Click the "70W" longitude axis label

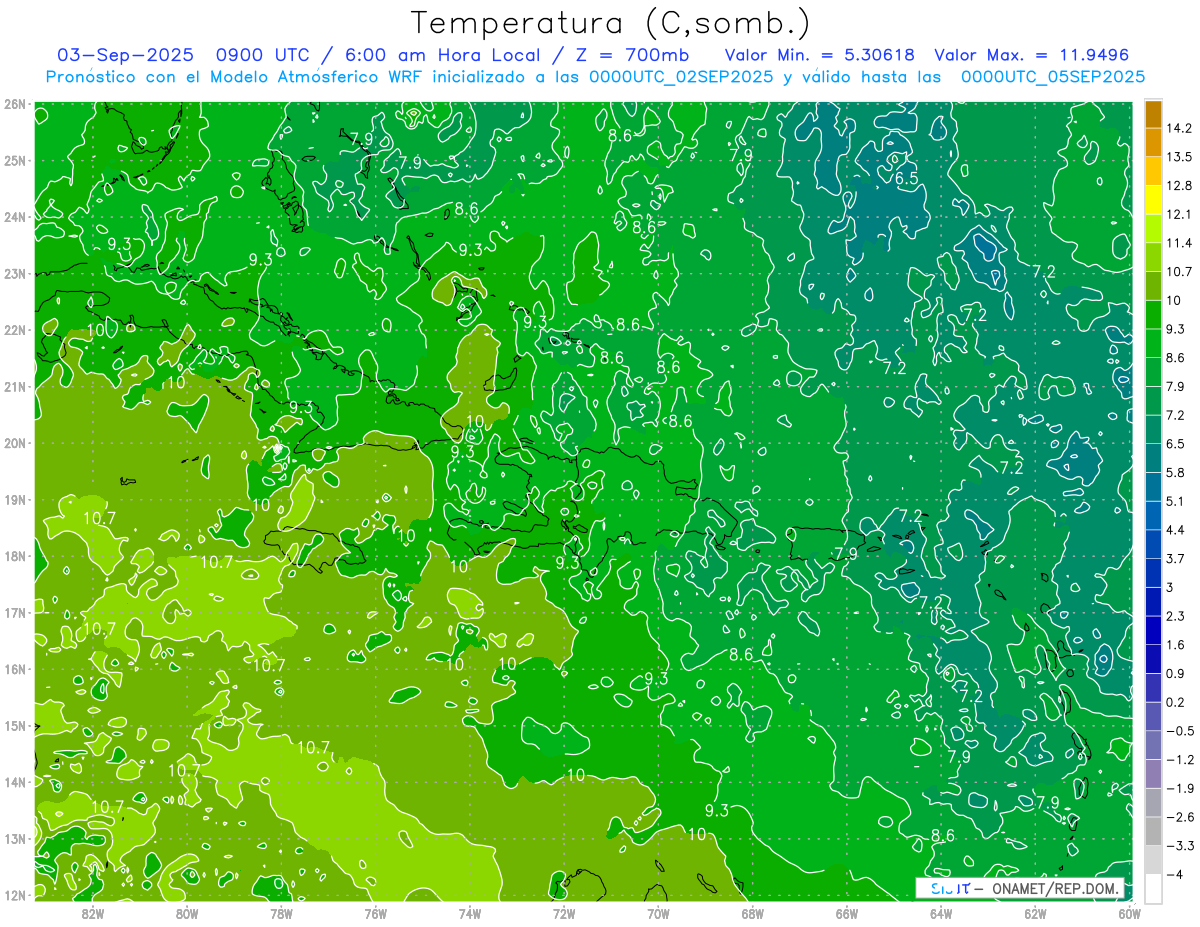(658, 912)
